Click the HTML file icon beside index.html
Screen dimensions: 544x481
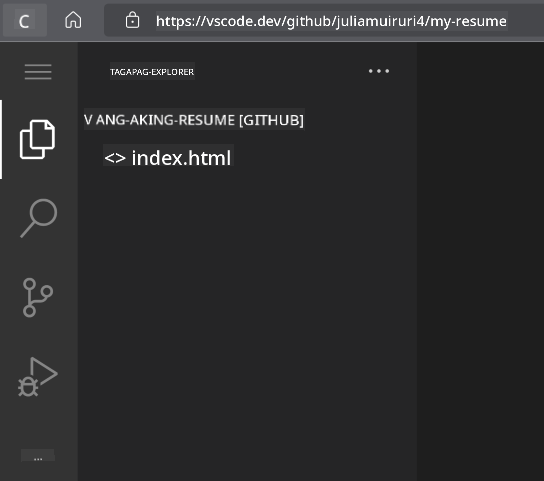pos(115,158)
